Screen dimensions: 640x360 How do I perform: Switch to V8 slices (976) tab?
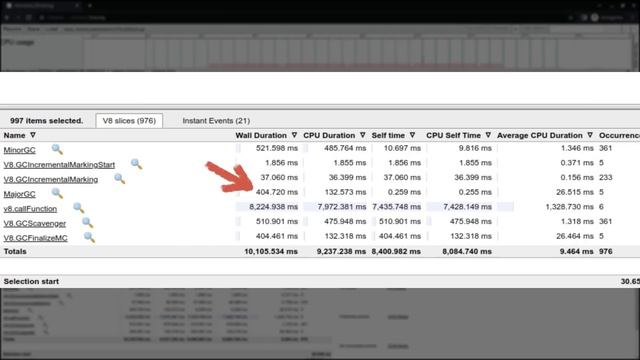[129, 121]
